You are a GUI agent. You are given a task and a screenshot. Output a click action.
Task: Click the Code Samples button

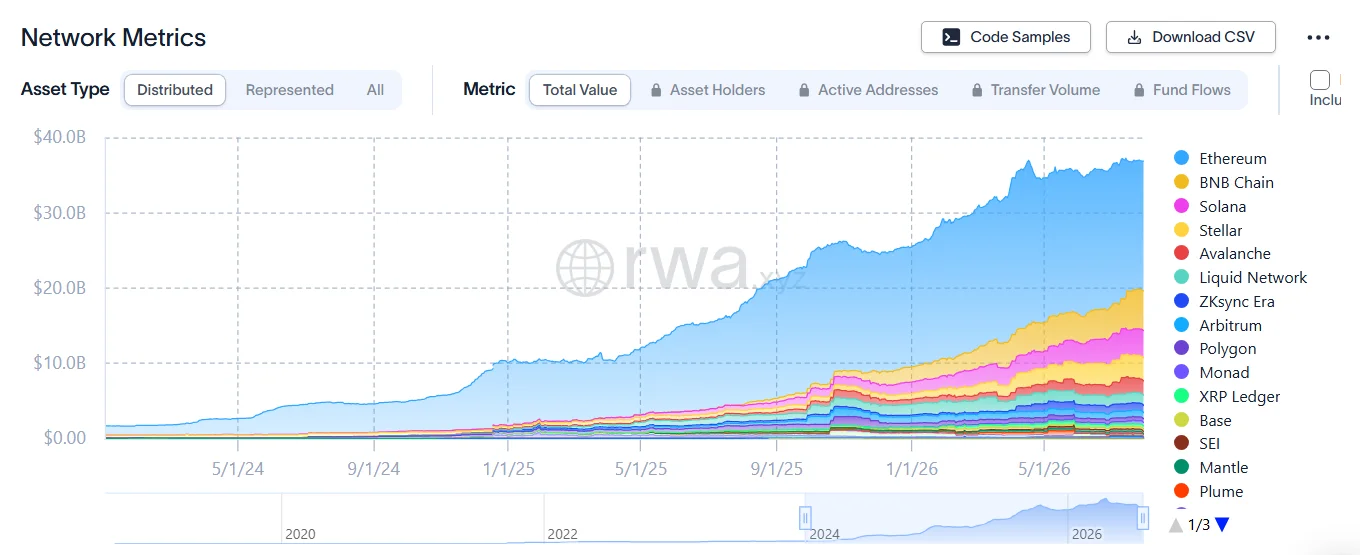(x=1006, y=37)
